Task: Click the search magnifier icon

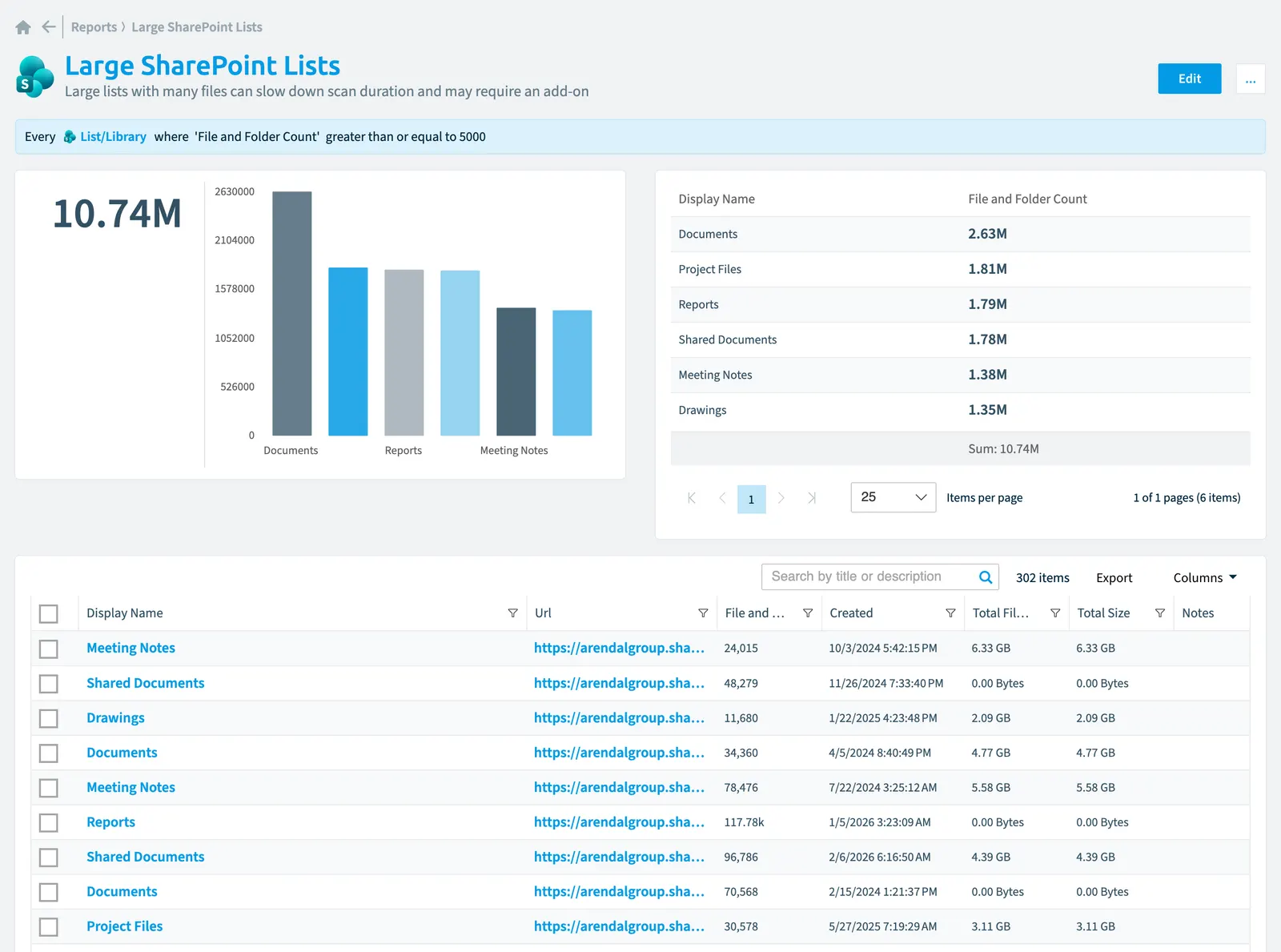Action: [x=986, y=577]
